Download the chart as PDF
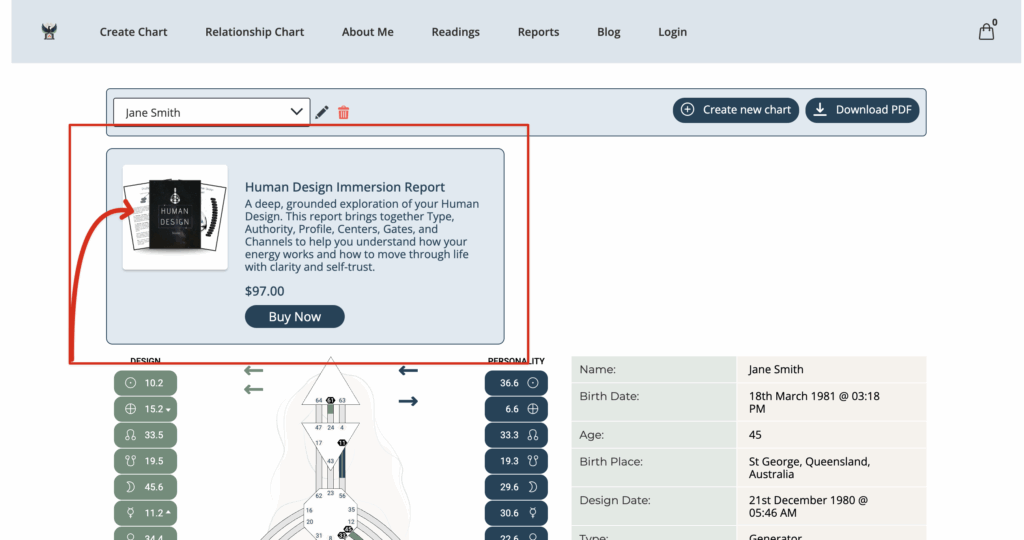The image size is (1024, 540). click(862, 110)
